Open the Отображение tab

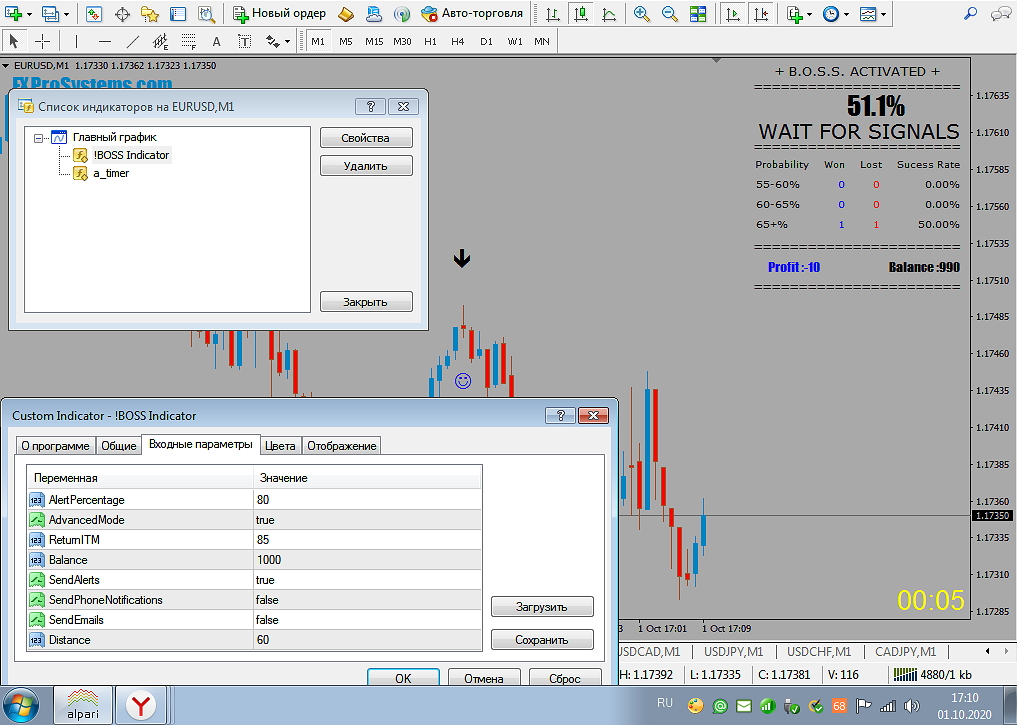click(342, 446)
